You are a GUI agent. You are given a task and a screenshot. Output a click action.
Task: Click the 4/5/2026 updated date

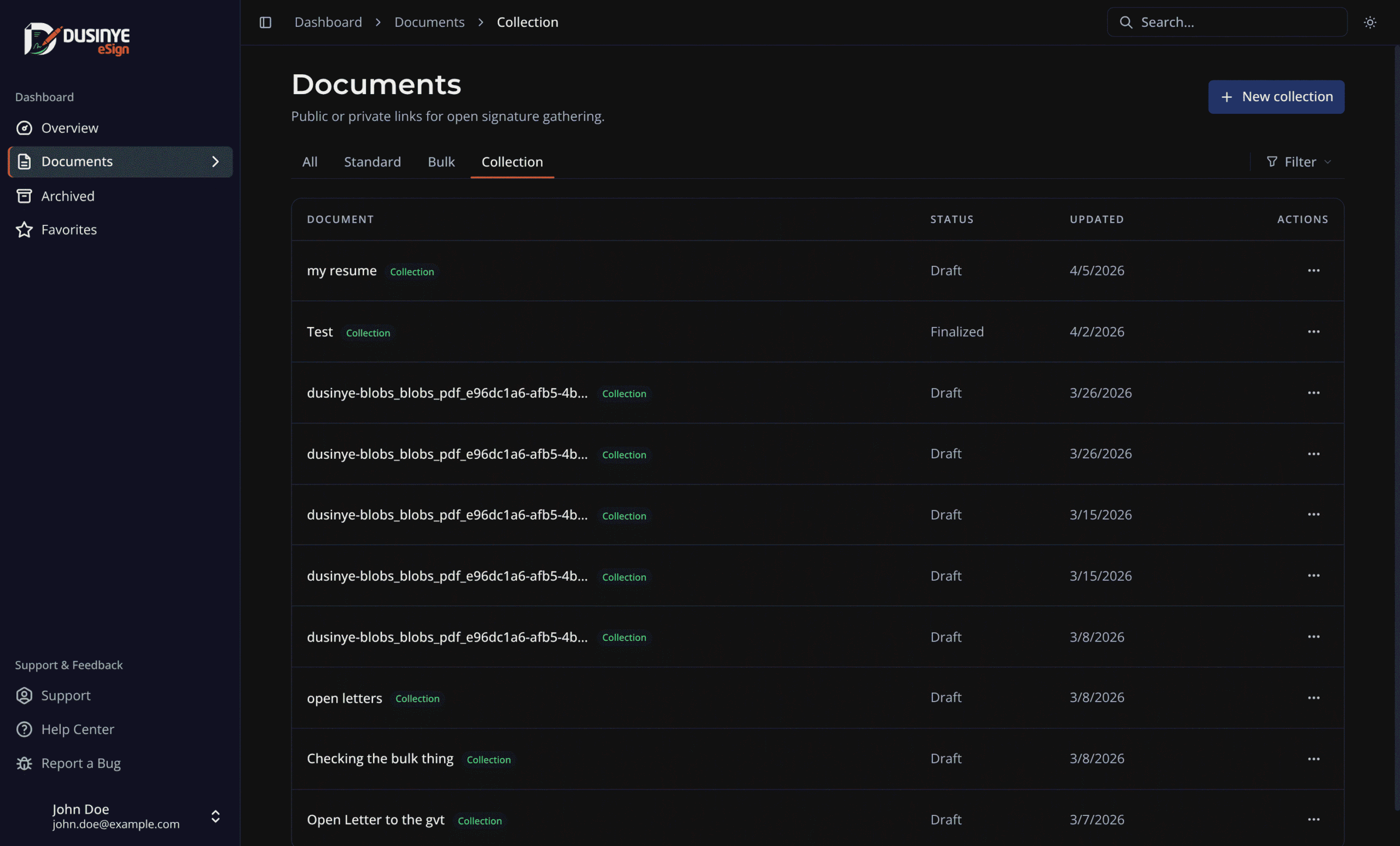(1096, 271)
